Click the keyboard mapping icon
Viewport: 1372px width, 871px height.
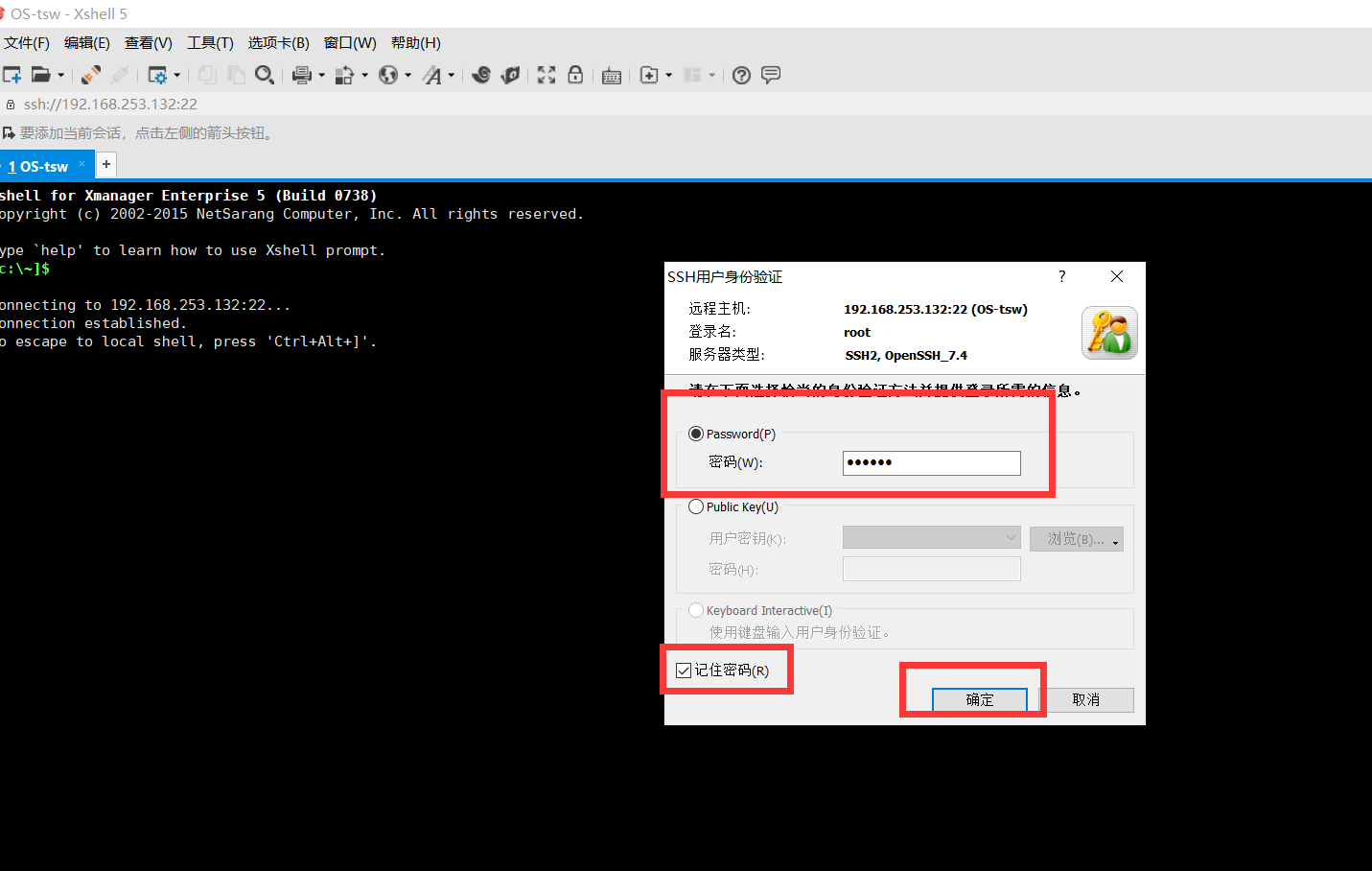coord(612,76)
